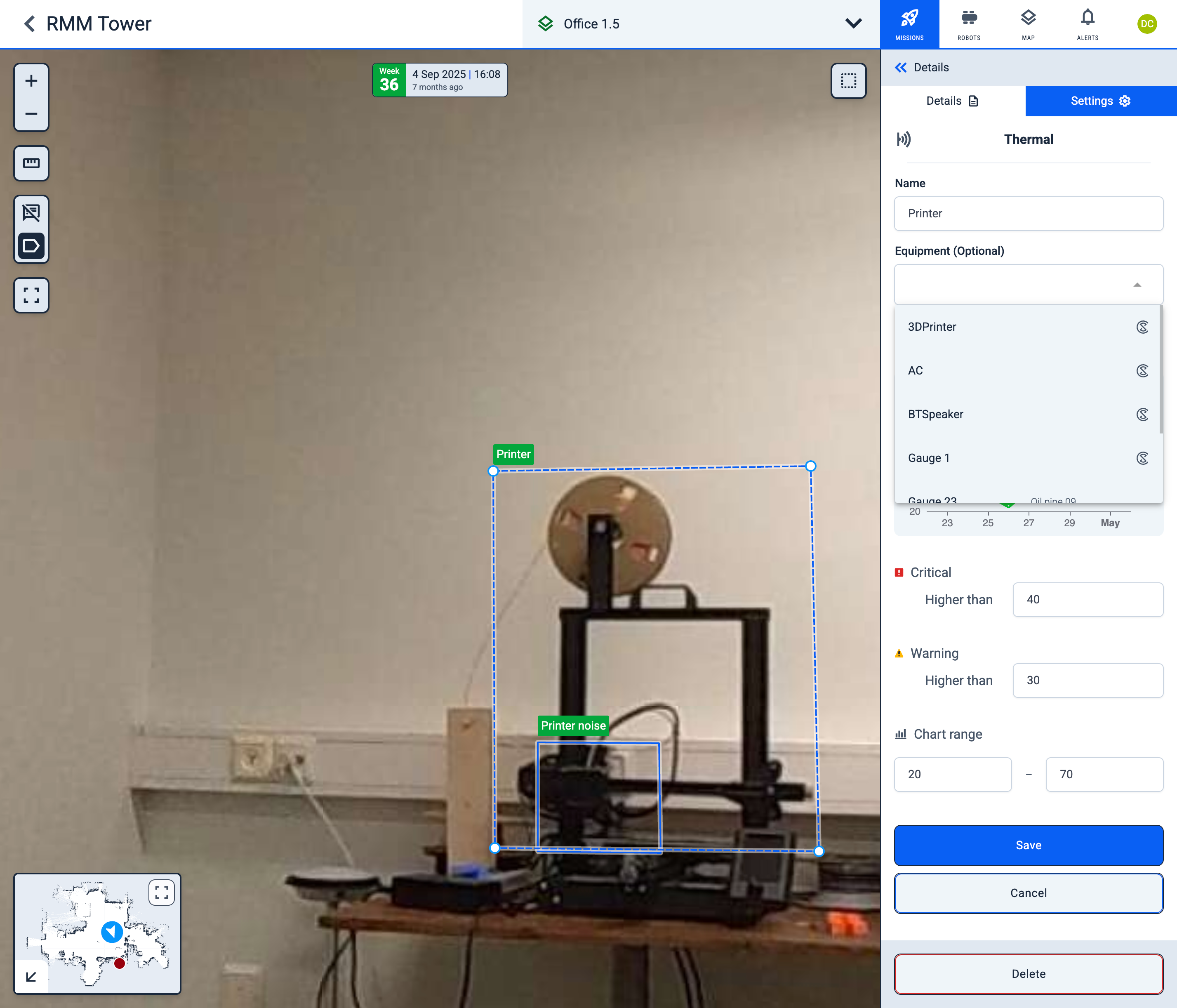Viewport: 1177px width, 1008px height.
Task: Open the Office 1.5 floor dropdown
Action: coord(700,24)
